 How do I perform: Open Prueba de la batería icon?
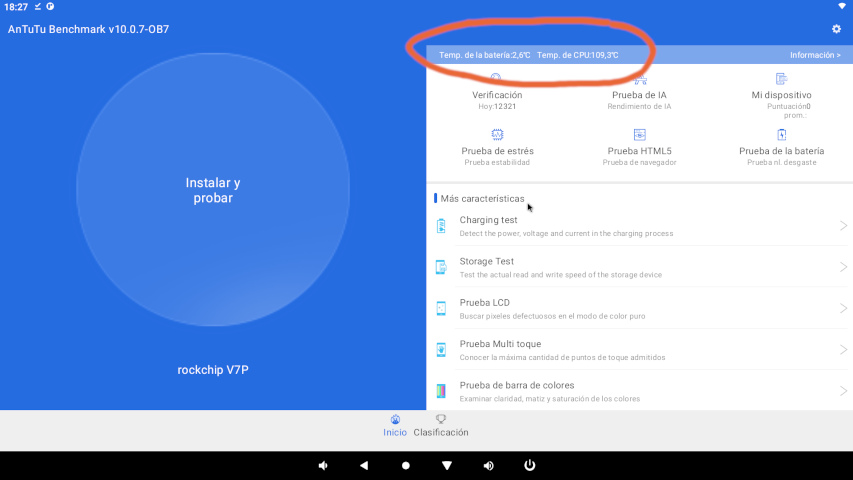[x=782, y=134]
